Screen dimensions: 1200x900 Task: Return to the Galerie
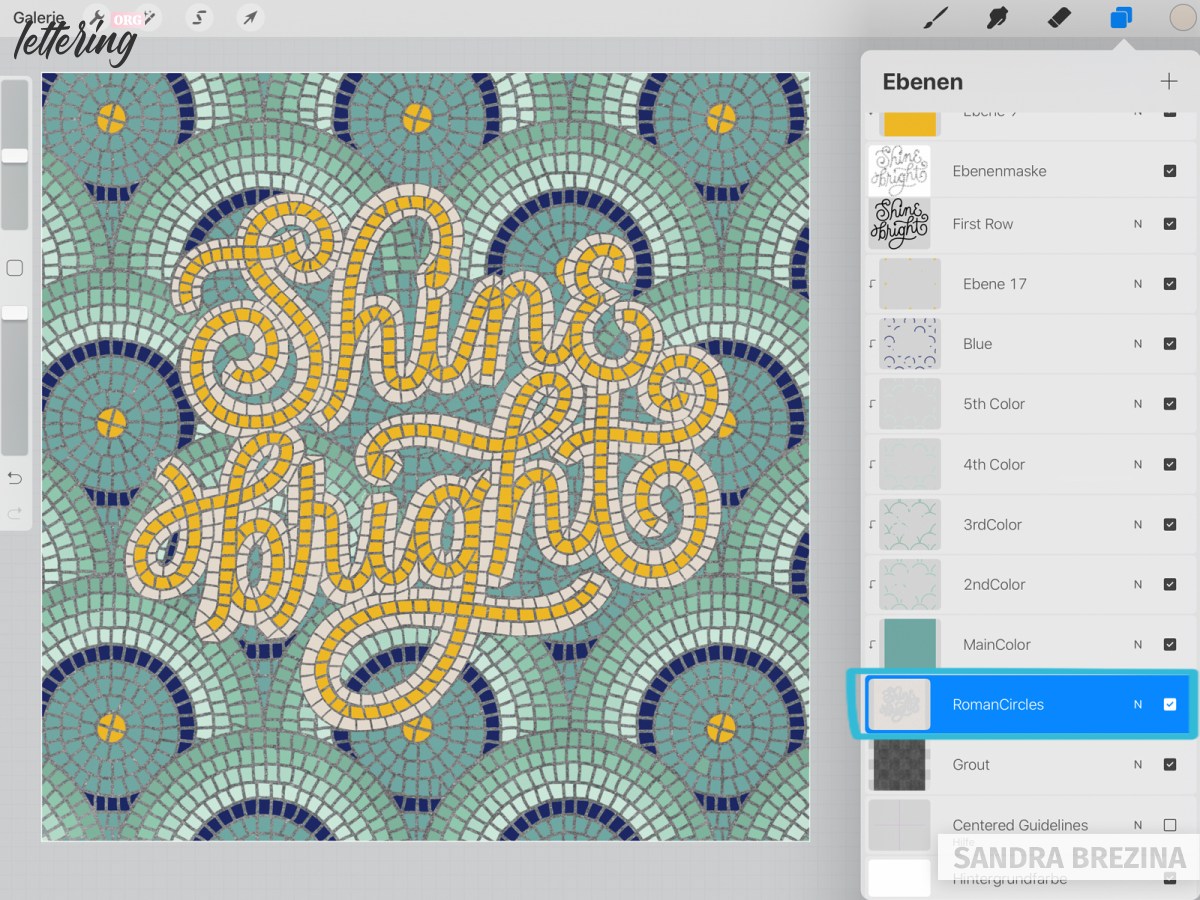click(39, 18)
